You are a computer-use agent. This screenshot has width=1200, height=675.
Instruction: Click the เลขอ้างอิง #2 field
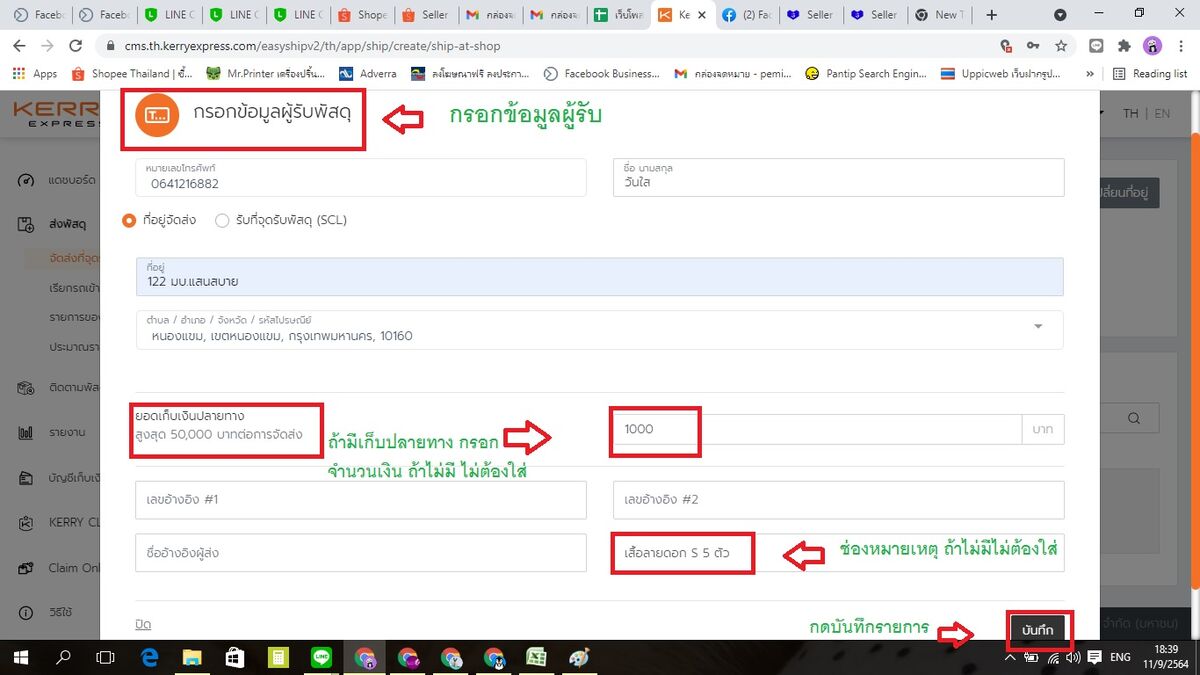click(838, 500)
